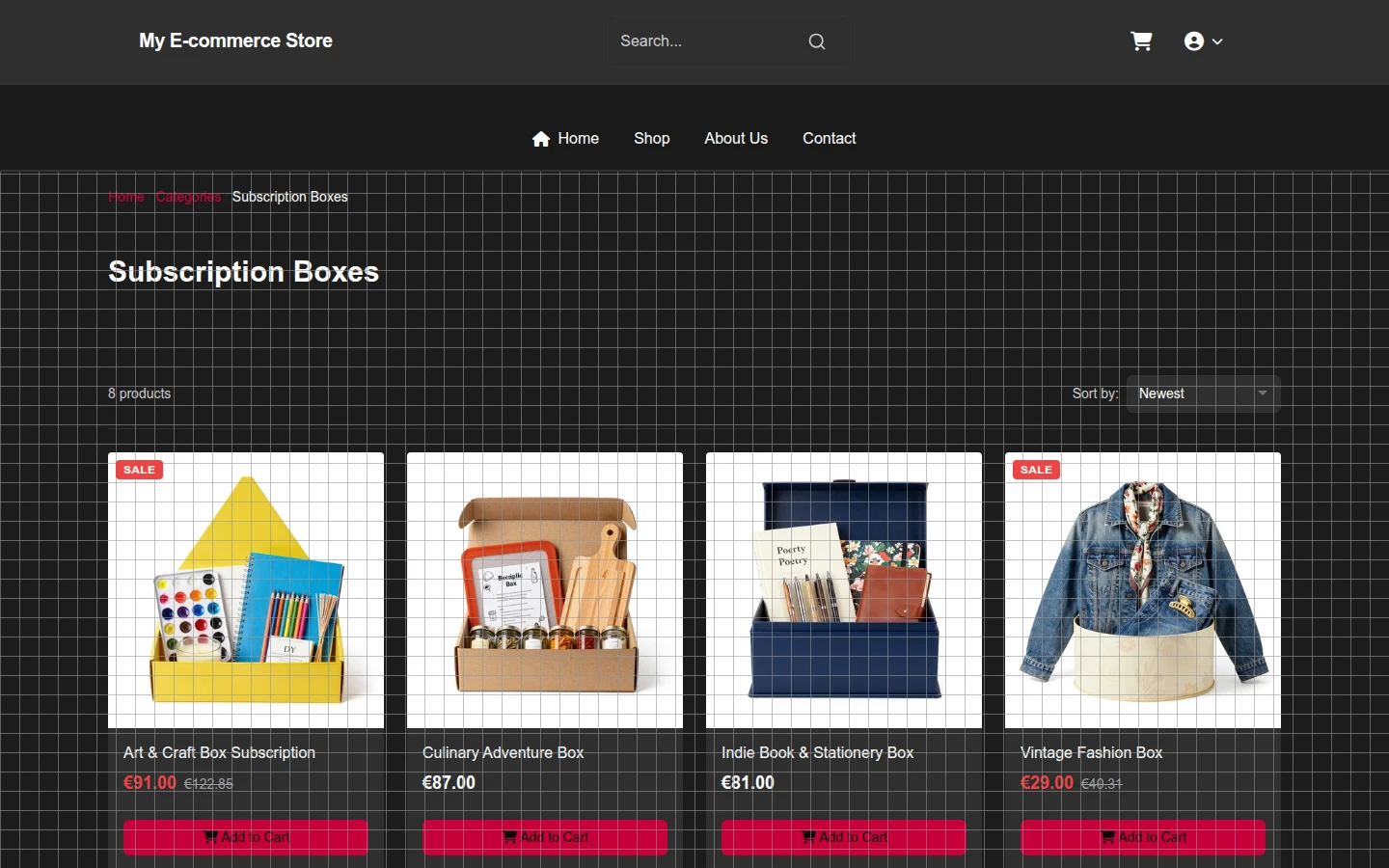Click the €87.00 price

[x=449, y=782]
